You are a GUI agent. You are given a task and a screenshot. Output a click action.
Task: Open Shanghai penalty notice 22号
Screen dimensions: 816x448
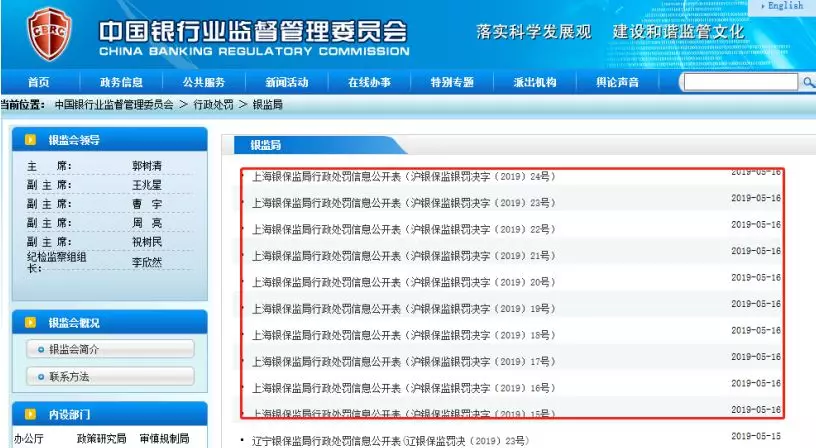tap(404, 229)
